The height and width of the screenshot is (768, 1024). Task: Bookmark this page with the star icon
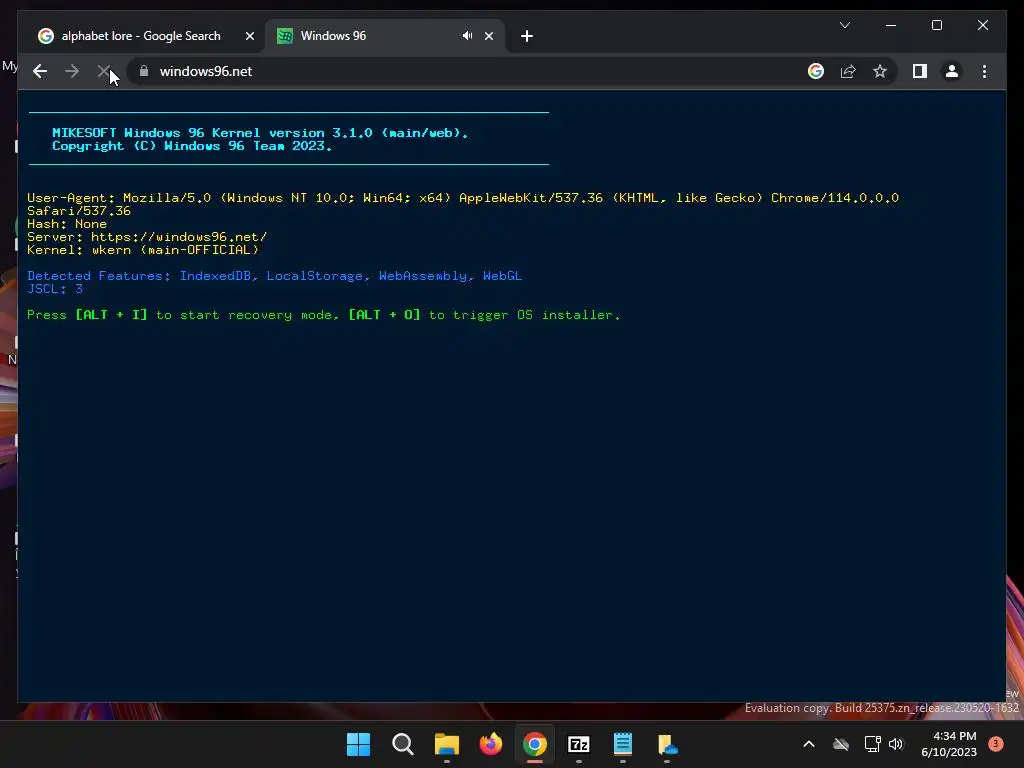pyautogui.click(x=880, y=71)
